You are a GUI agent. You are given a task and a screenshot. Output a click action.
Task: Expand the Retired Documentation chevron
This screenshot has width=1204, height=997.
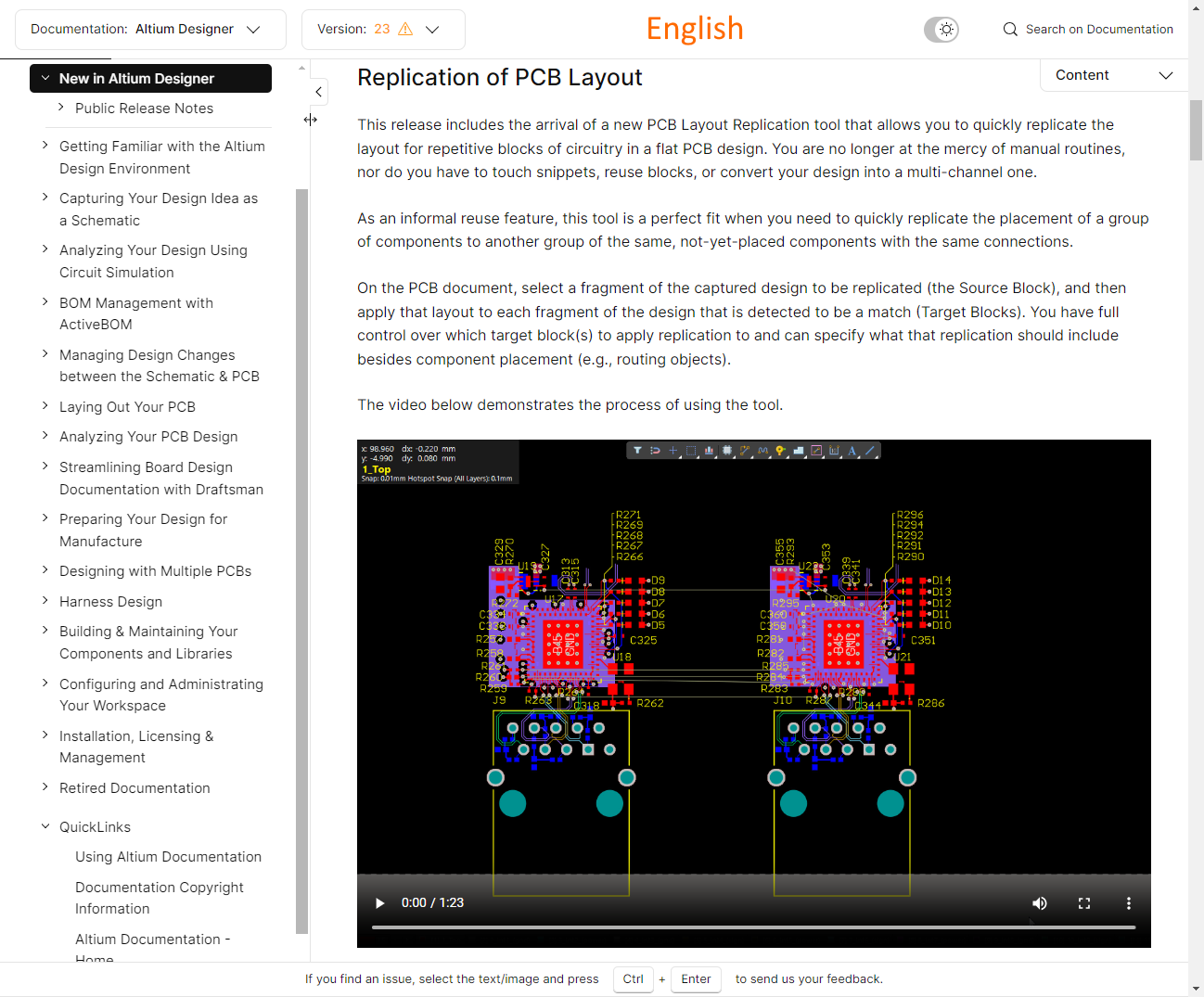[45, 787]
